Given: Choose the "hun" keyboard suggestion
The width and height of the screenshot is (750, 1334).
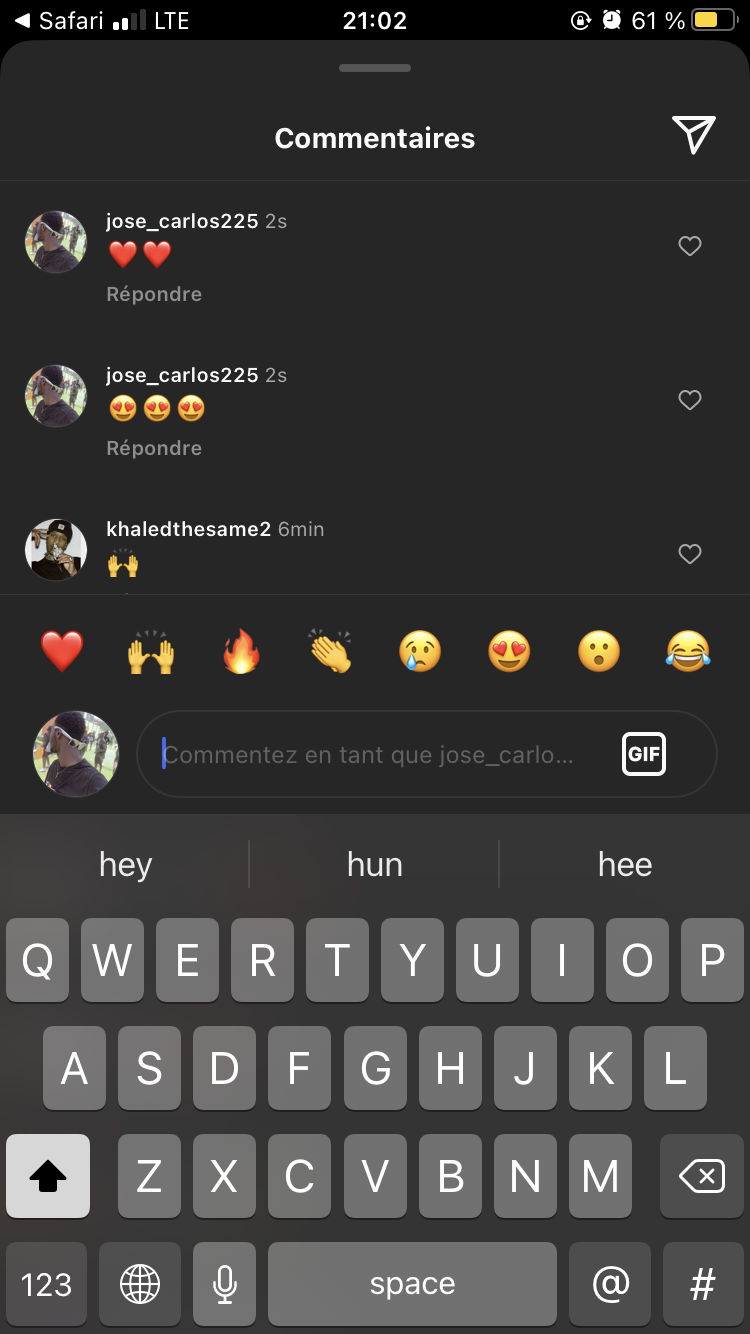Looking at the screenshot, I should click(x=375, y=864).
